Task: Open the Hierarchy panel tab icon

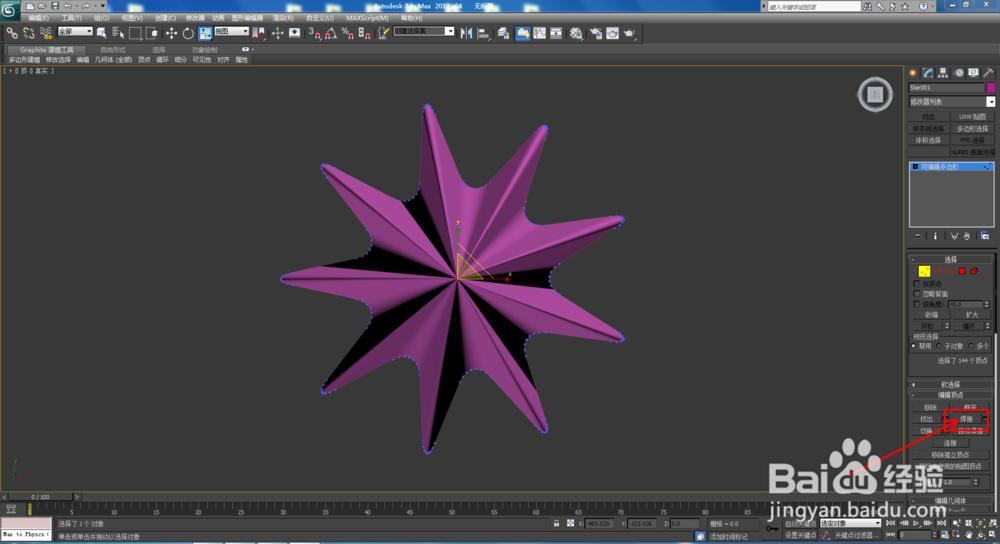Action: (943, 73)
